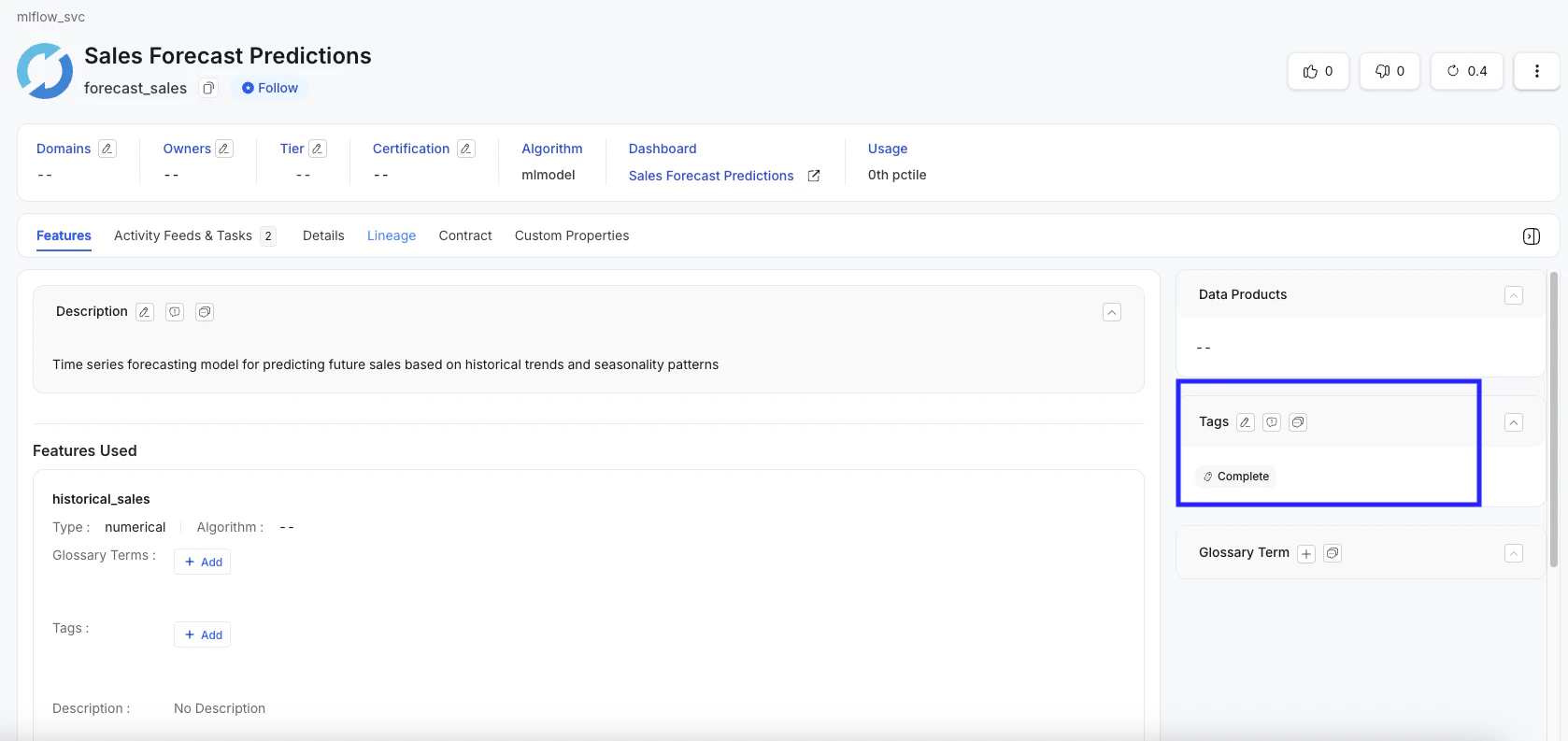Click the Complete tag chip

(x=1235, y=477)
